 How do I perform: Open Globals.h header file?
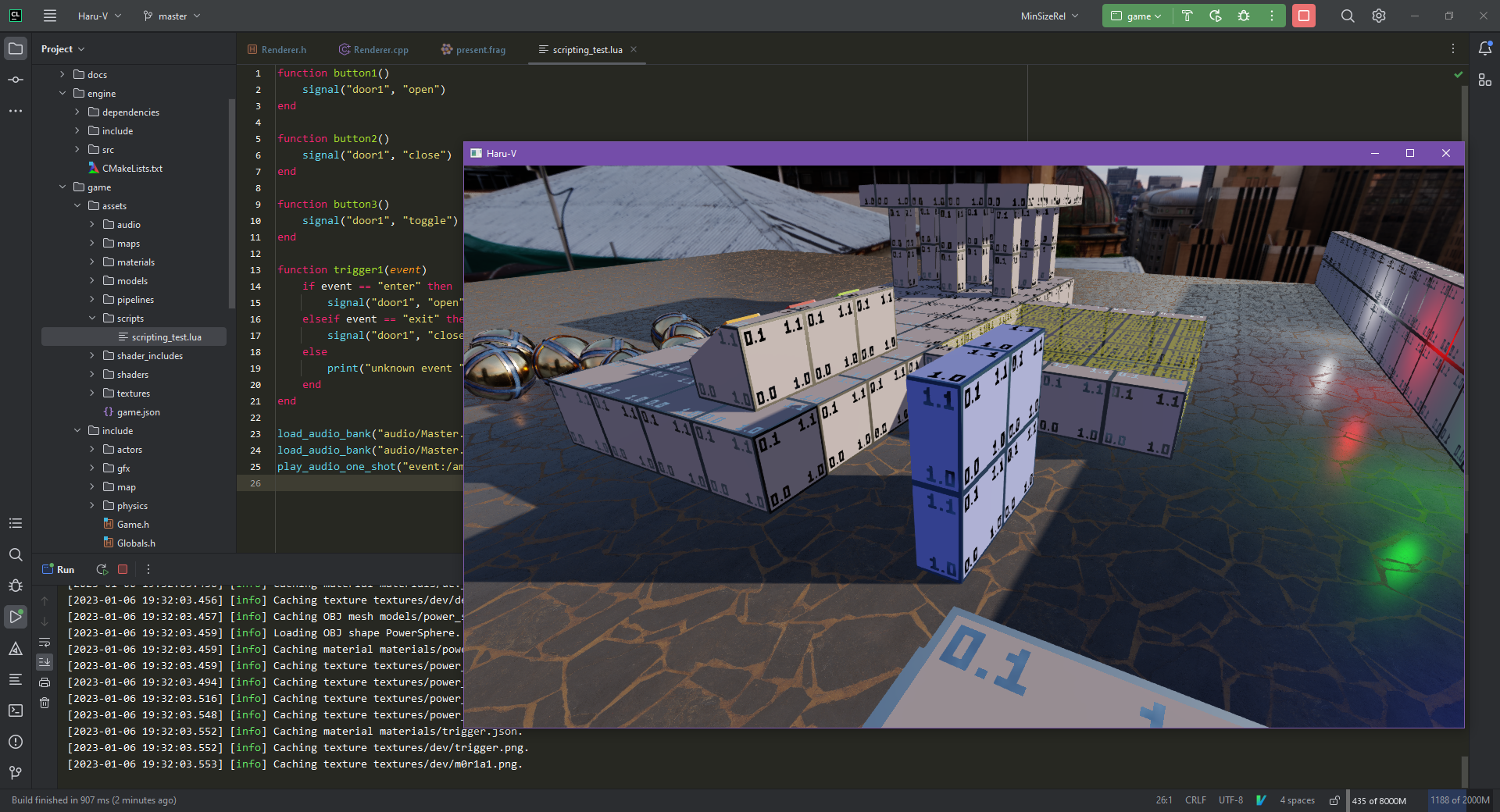pyautogui.click(x=129, y=543)
